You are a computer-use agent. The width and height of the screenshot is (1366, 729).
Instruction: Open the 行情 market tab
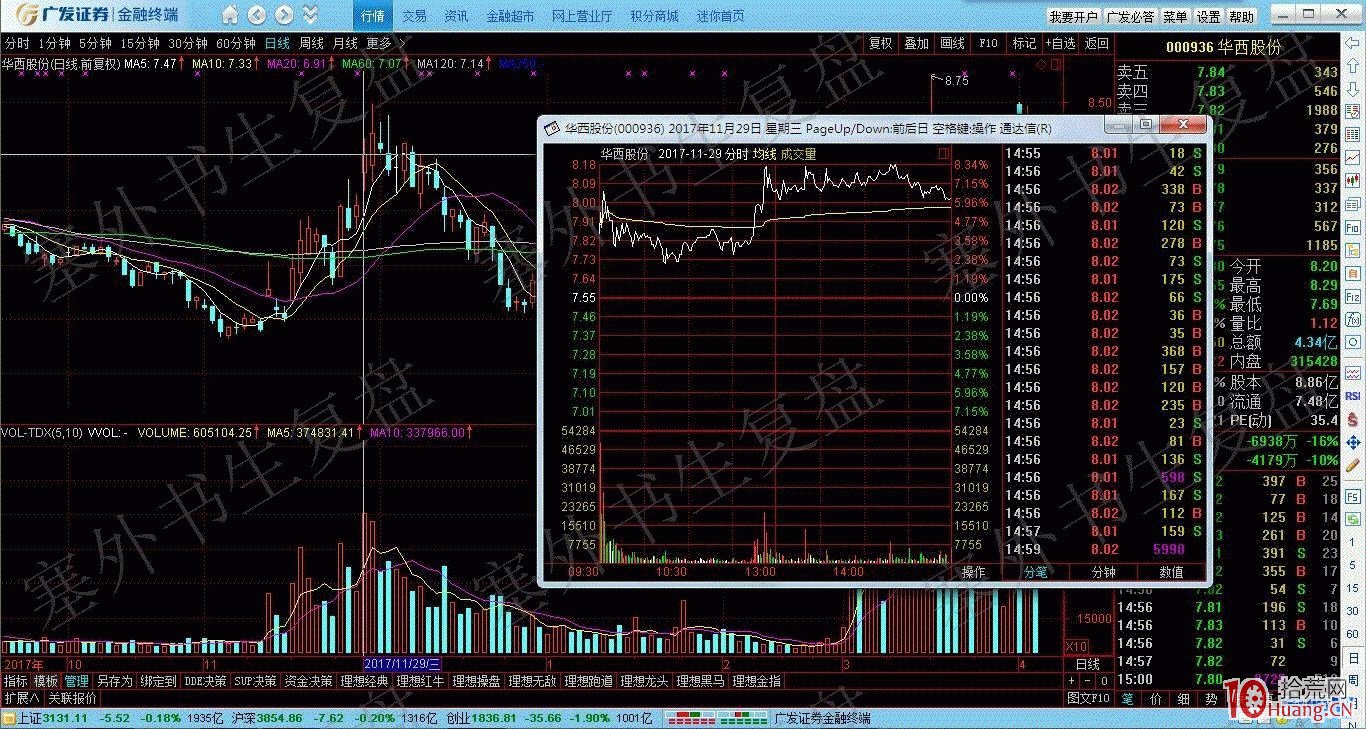pos(373,16)
